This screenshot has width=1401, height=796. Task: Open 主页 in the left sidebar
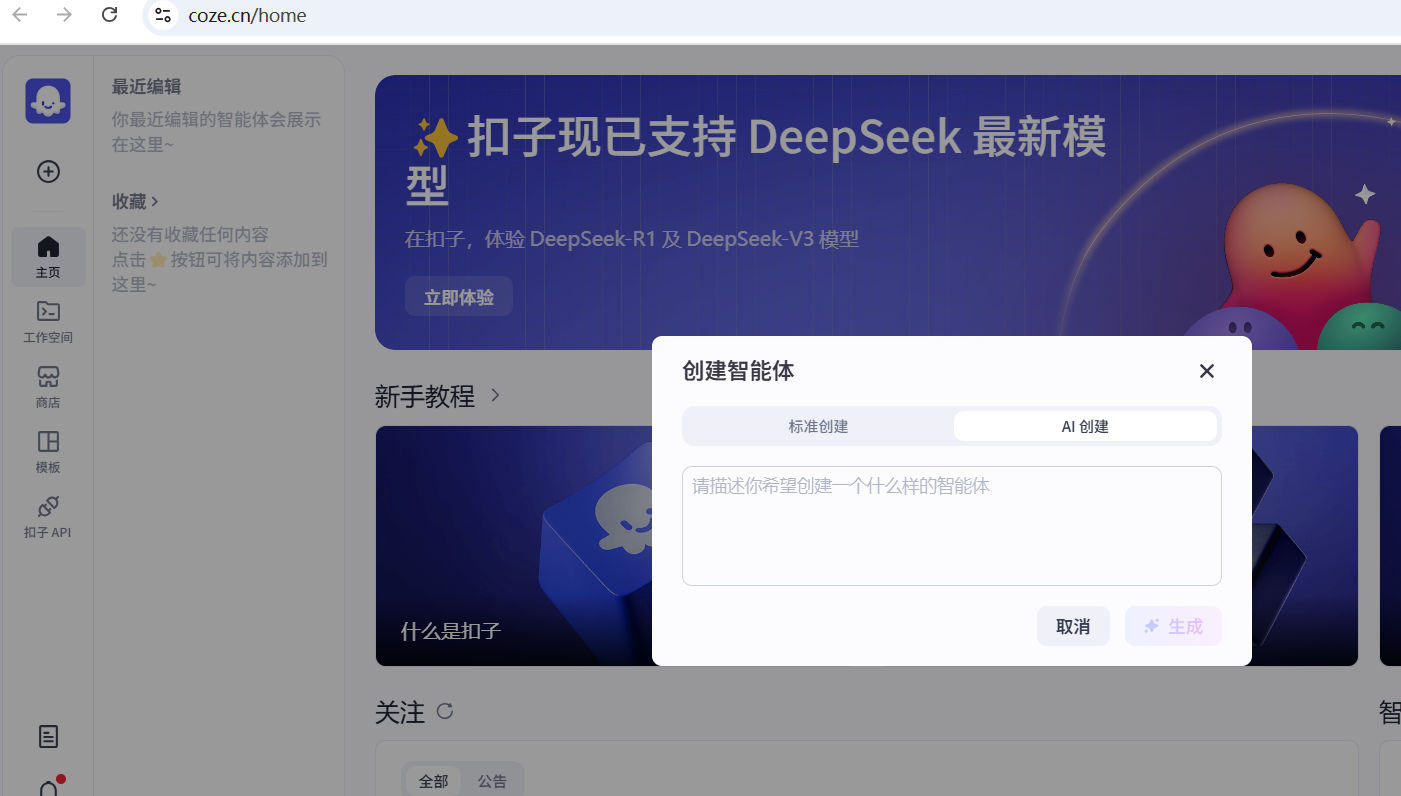coord(48,257)
